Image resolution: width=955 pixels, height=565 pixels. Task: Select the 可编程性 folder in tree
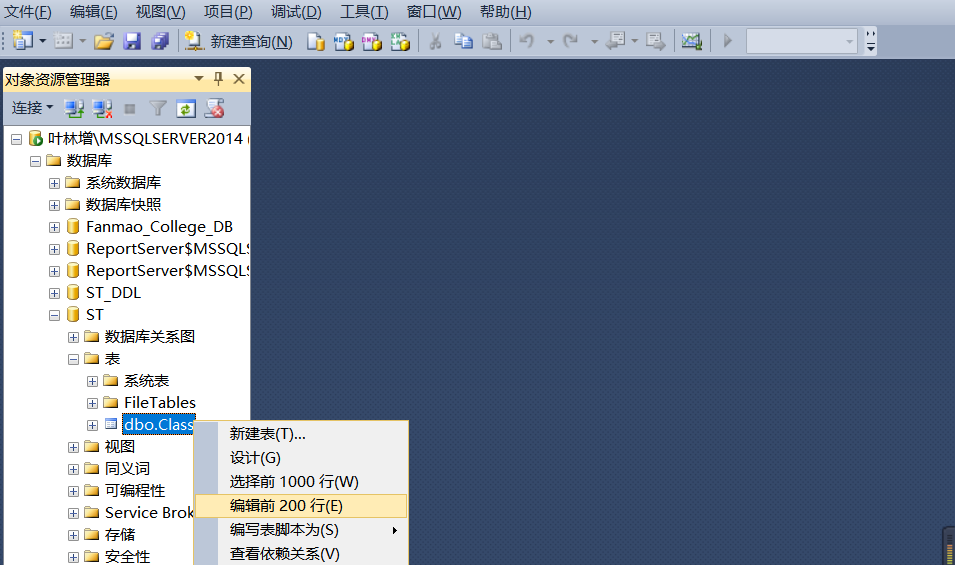pos(135,491)
